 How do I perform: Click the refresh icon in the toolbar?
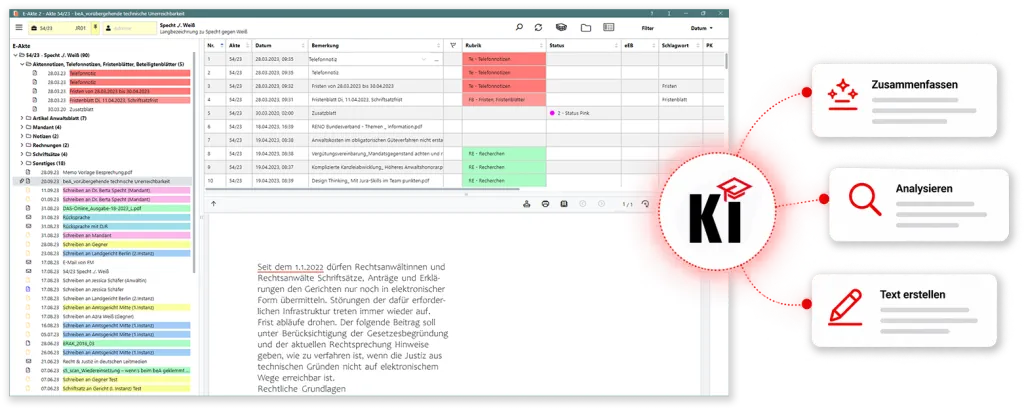click(x=538, y=27)
